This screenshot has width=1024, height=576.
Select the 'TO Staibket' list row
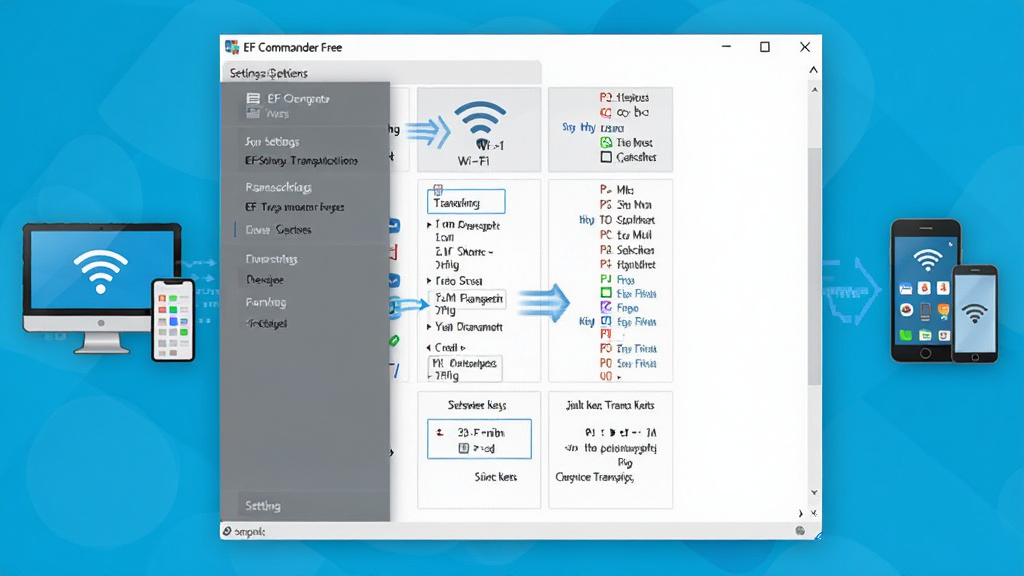click(x=627, y=220)
